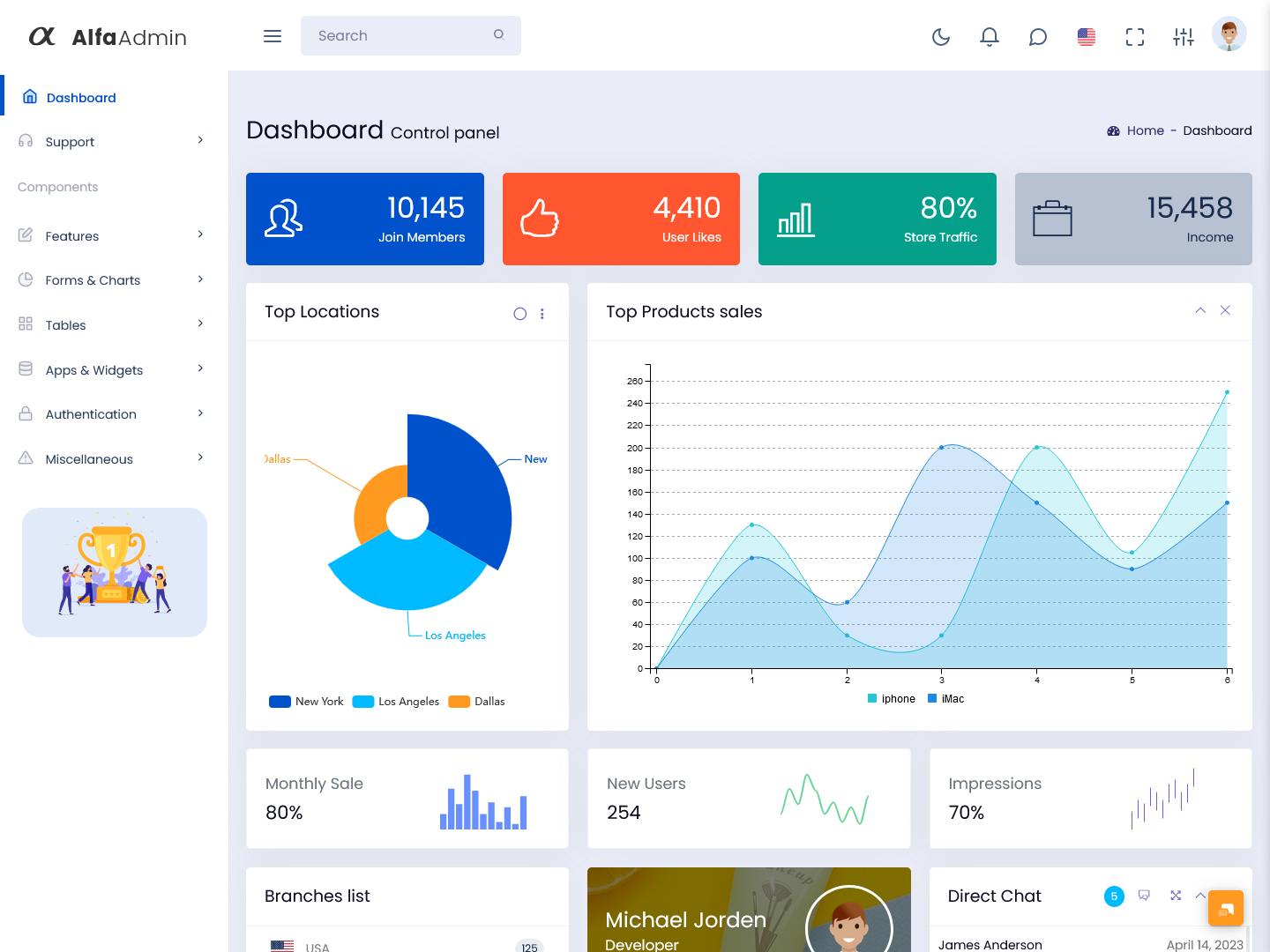
Task: Click inside the Search field
Action: pos(397,35)
